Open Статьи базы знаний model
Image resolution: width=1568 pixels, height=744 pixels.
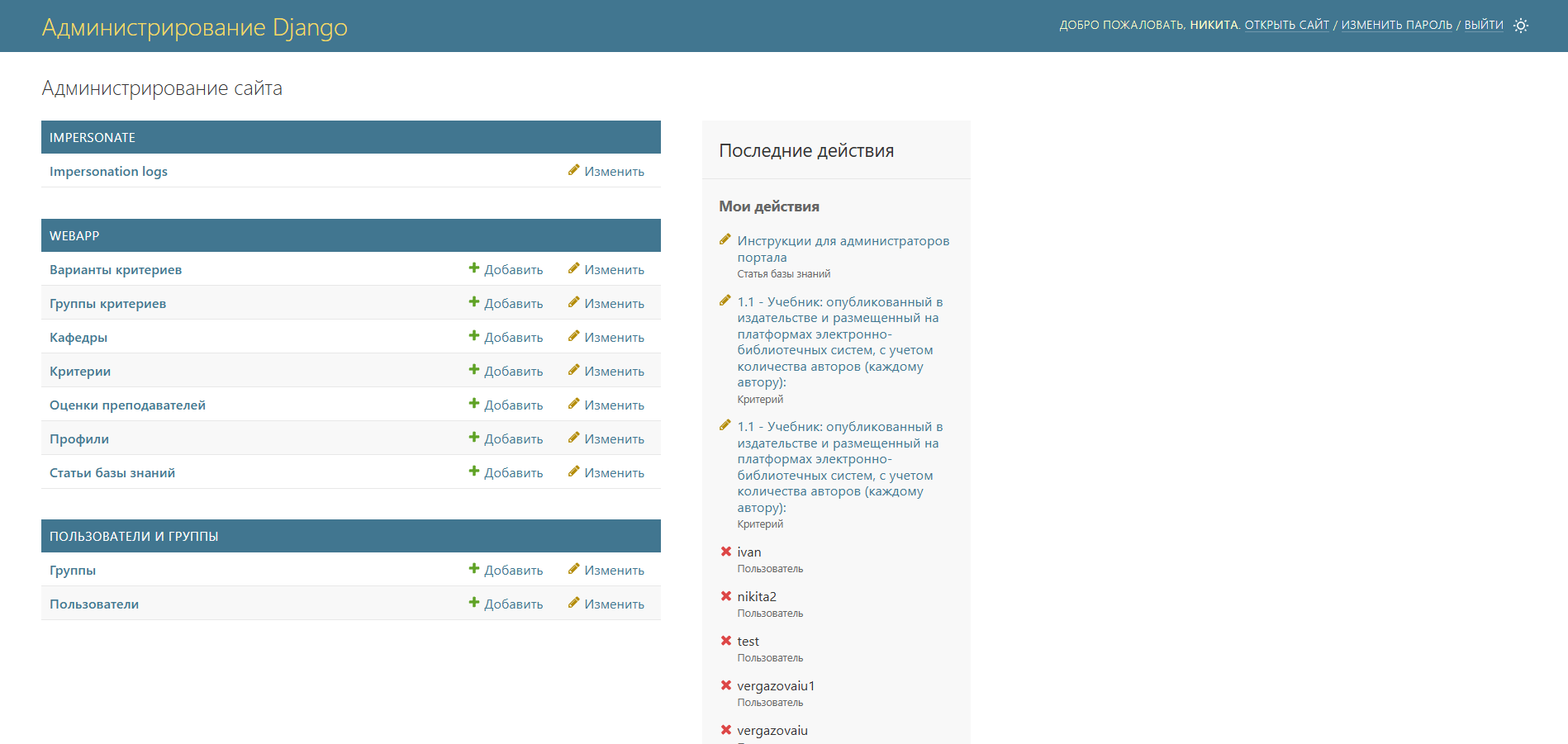point(112,472)
